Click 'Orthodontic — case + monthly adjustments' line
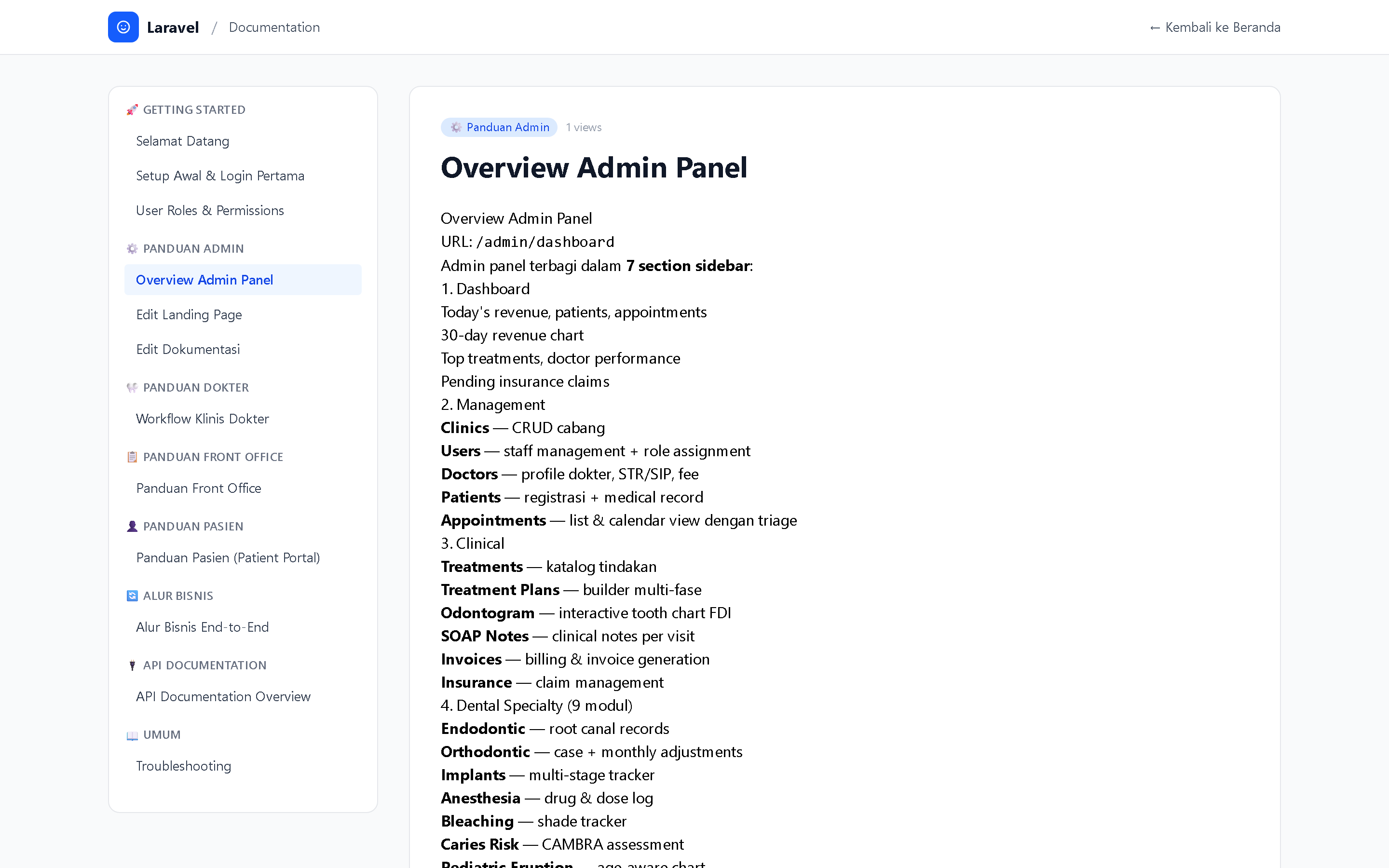1389x868 pixels. [x=592, y=752]
